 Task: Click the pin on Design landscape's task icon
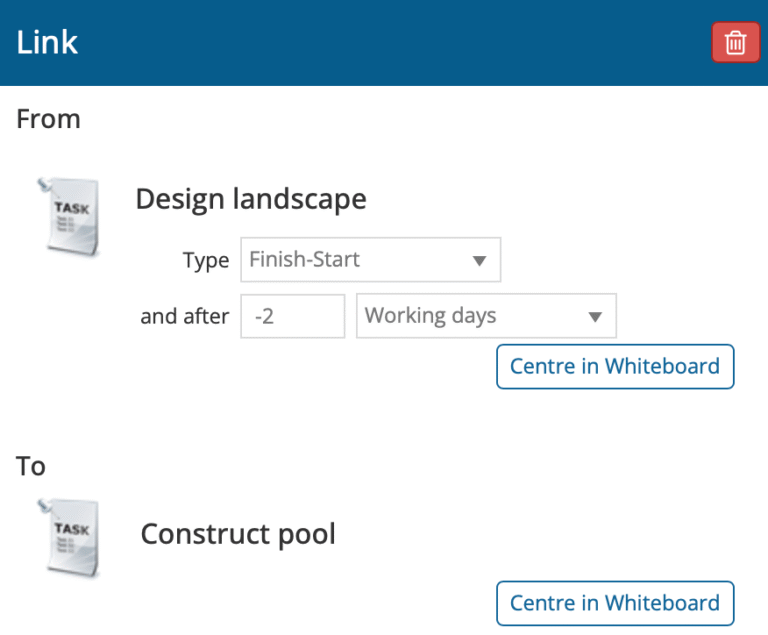44,184
